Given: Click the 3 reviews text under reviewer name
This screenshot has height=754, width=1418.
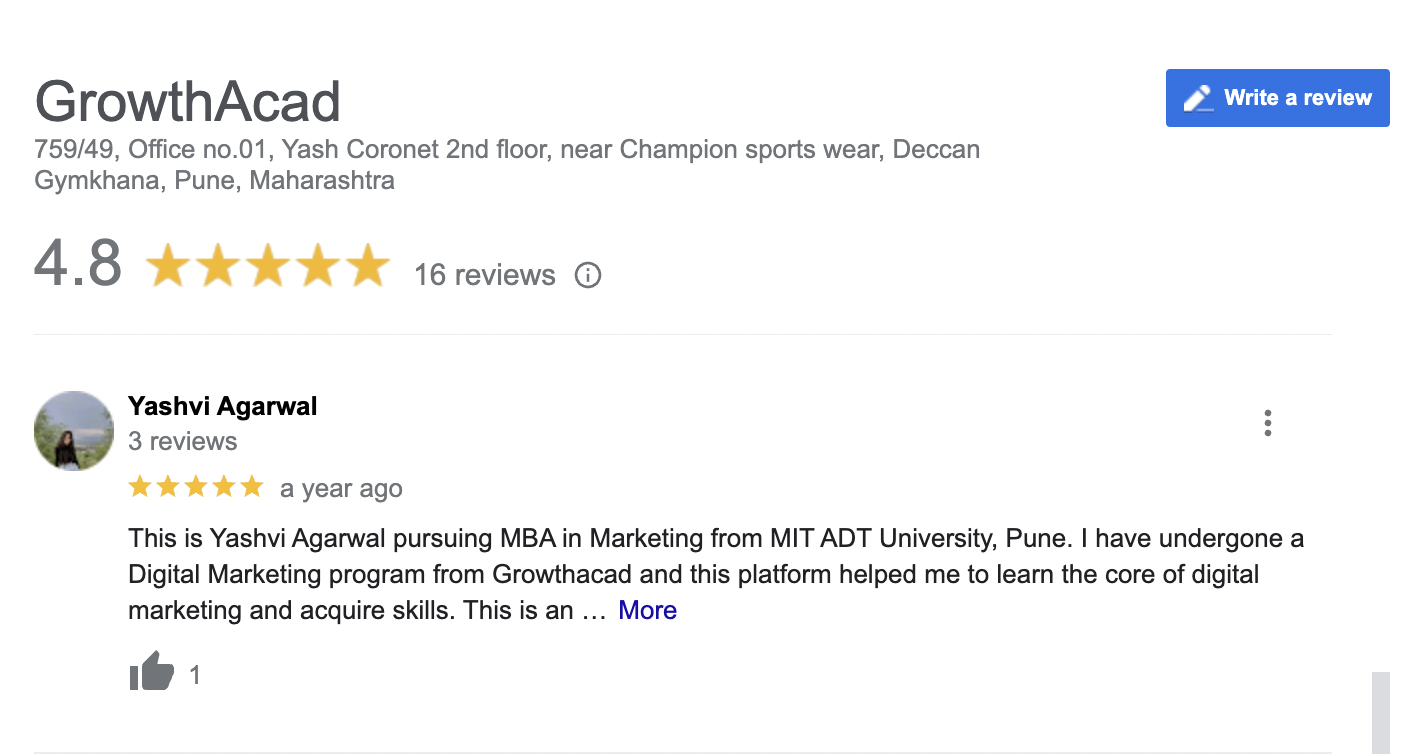Looking at the screenshot, I should point(182,441).
